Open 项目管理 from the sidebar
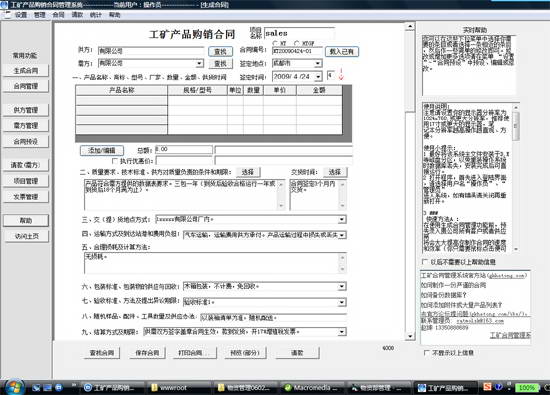Viewport: 550px width, 395px height. tap(26, 181)
